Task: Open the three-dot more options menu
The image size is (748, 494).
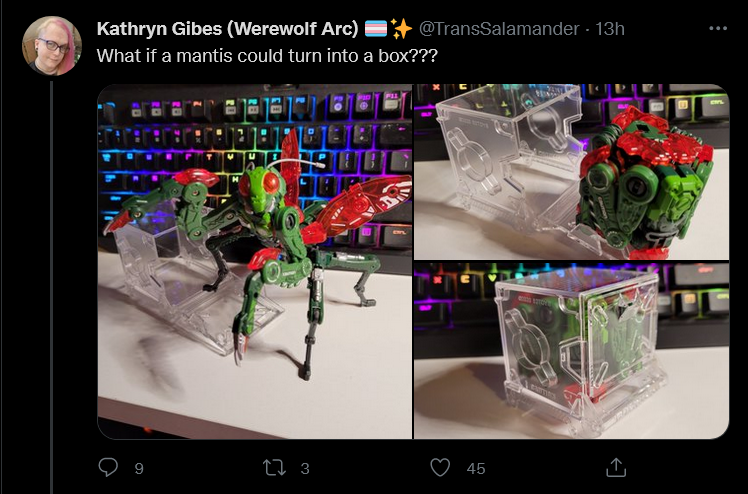Action: (718, 29)
